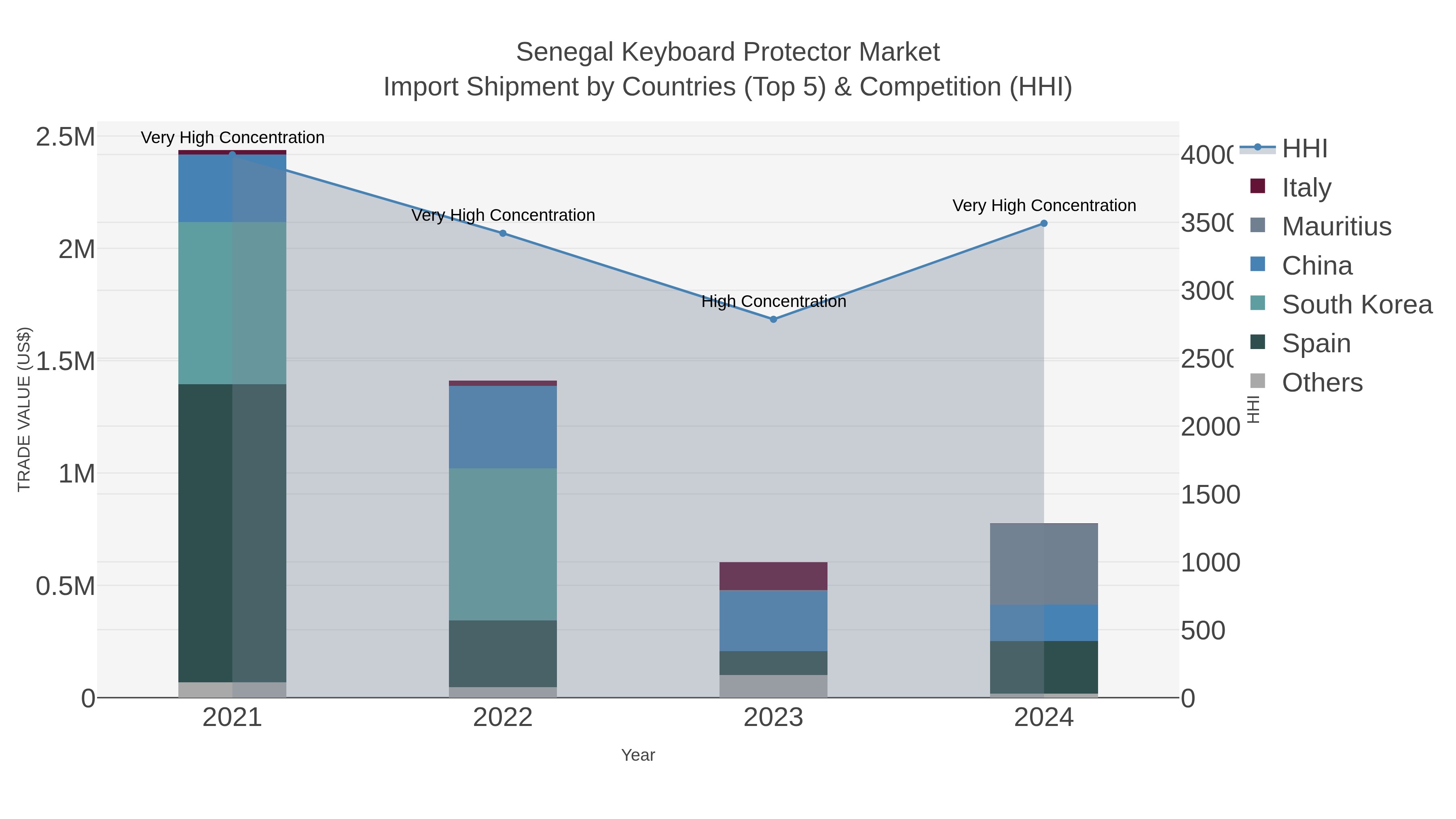The height and width of the screenshot is (819, 1456).
Task: Select the Mauritius segment in the 2024 bar
Action: coord(1044,564)
